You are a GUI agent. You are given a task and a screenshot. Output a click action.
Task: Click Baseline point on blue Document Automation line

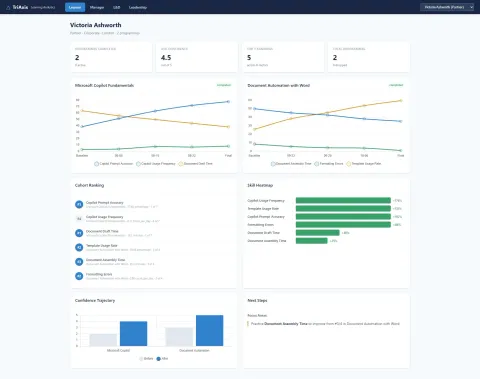pos(255,109)
